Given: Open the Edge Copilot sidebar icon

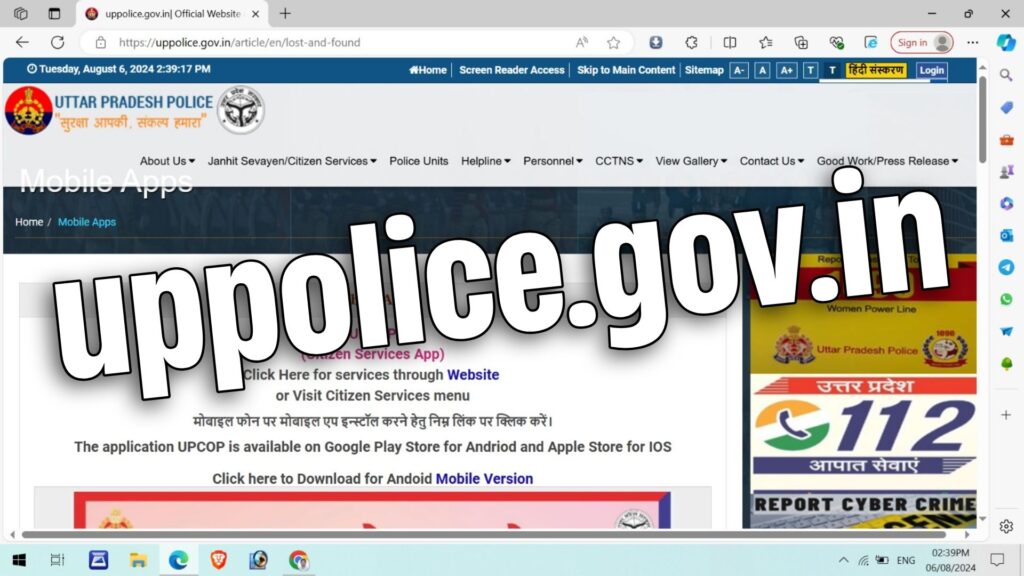Looking at the screenshot, I should [x=1006, y=42].
